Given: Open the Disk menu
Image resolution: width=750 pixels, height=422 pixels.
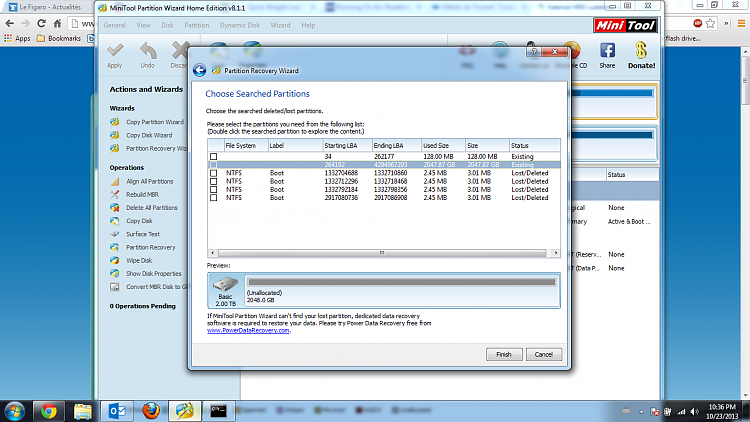Looking at the screenshot, I should click(x=167, y=25).
